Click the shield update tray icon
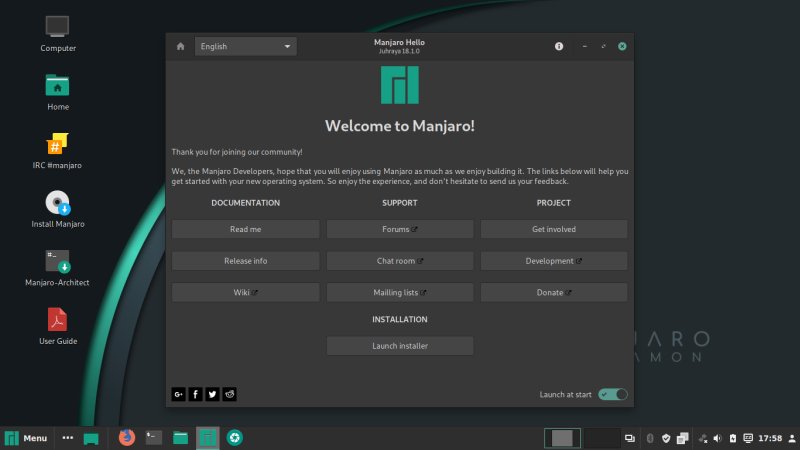This screenshot has width=800, height=450. [666, 438]
